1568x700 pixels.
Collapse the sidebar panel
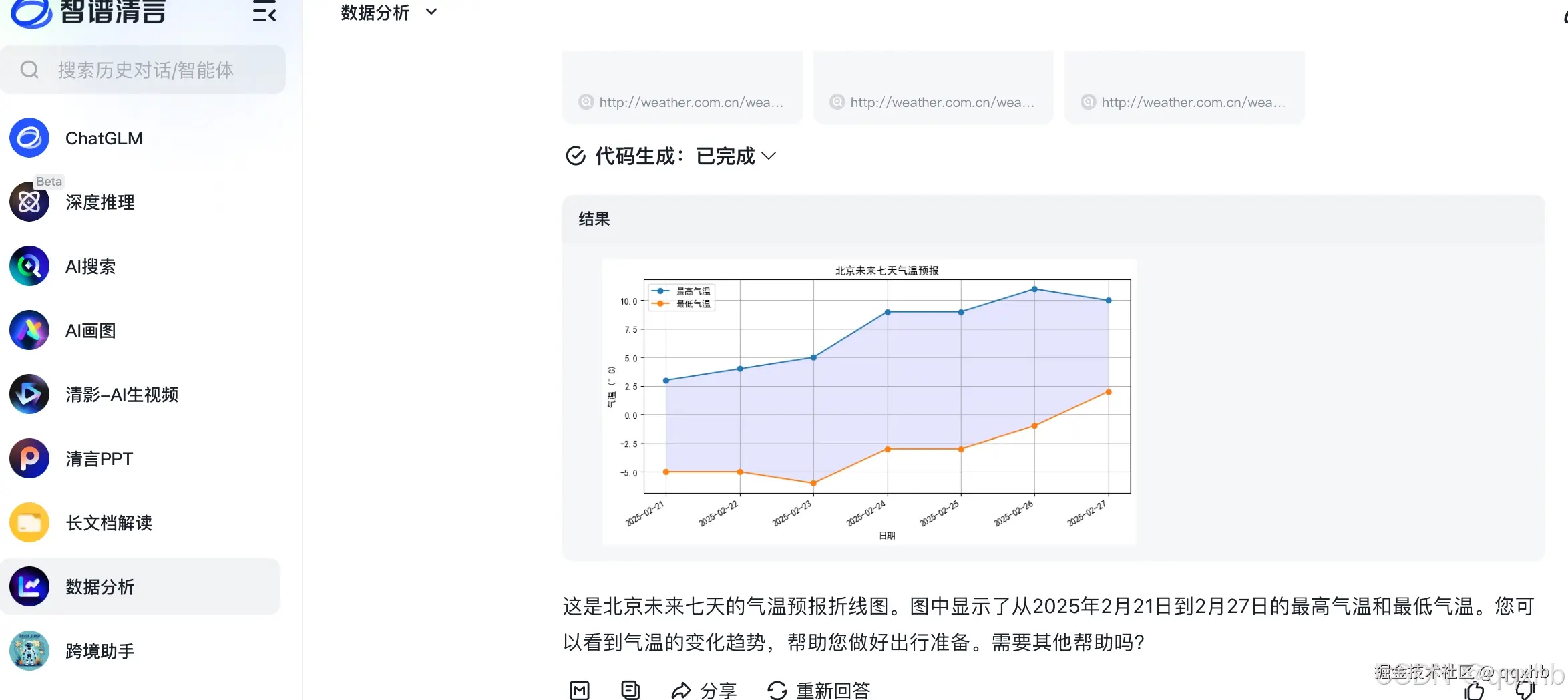264,13
